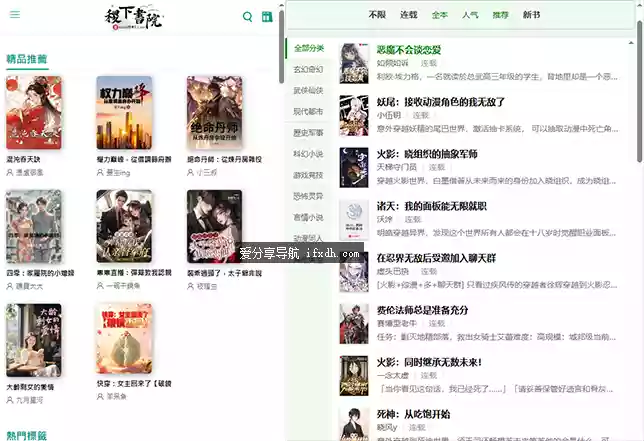Screen dimensions: 644x441
Task: Choose 恐怖灵异 category
Action: pos(308,196)
